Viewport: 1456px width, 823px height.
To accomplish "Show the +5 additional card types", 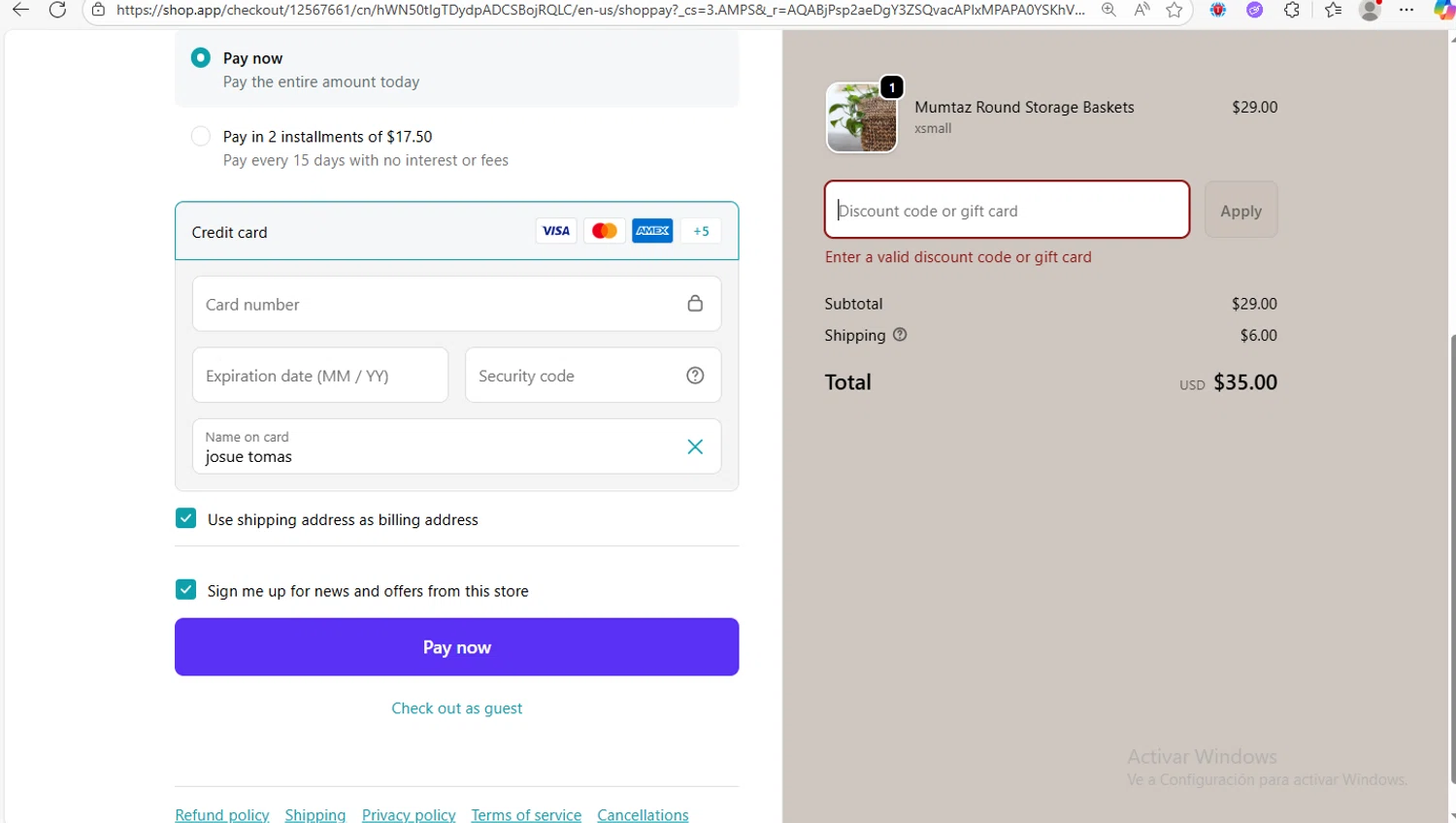I will click(701, 231).
